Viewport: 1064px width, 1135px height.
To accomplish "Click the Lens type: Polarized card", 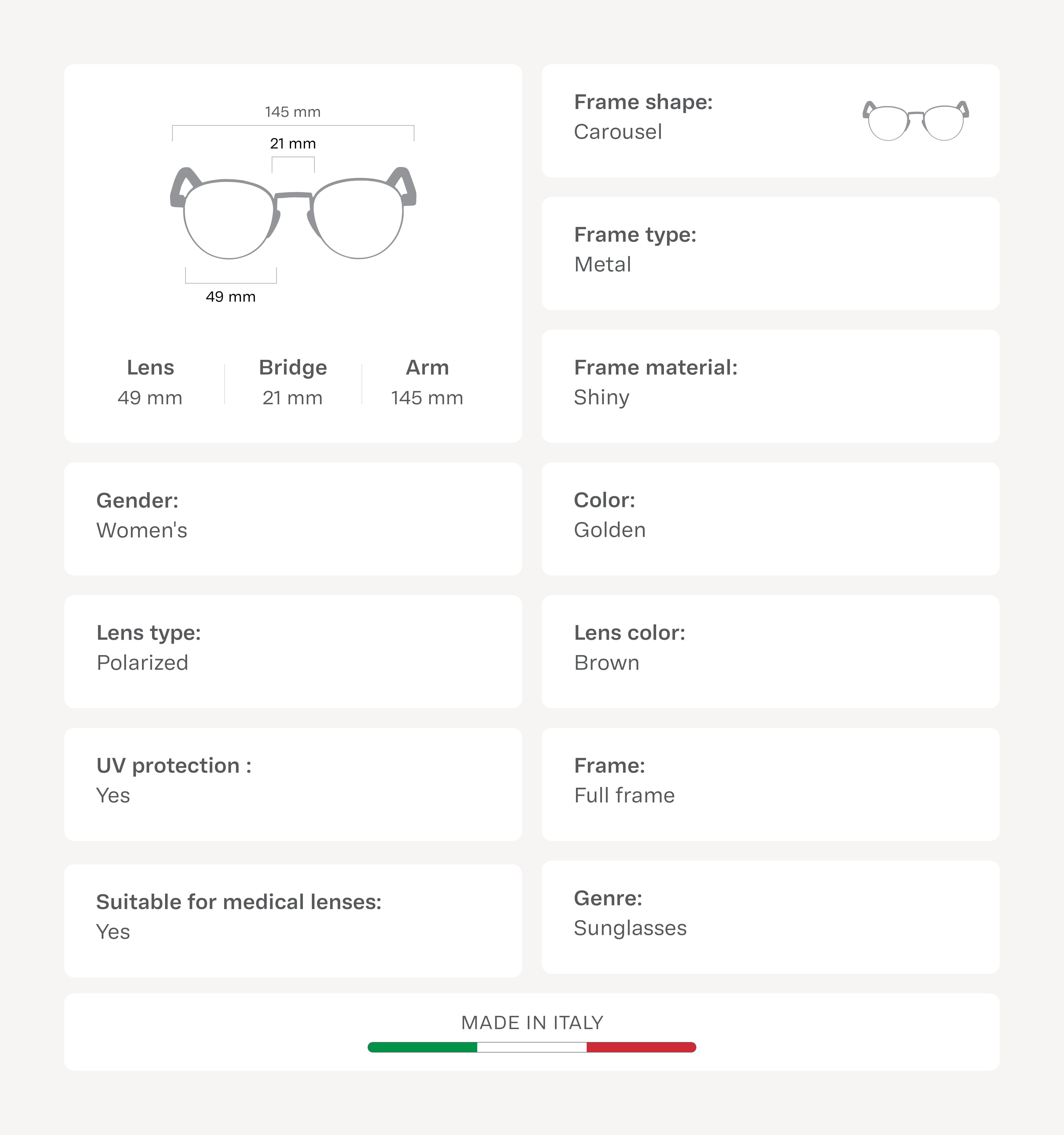I will coord(293,652).
